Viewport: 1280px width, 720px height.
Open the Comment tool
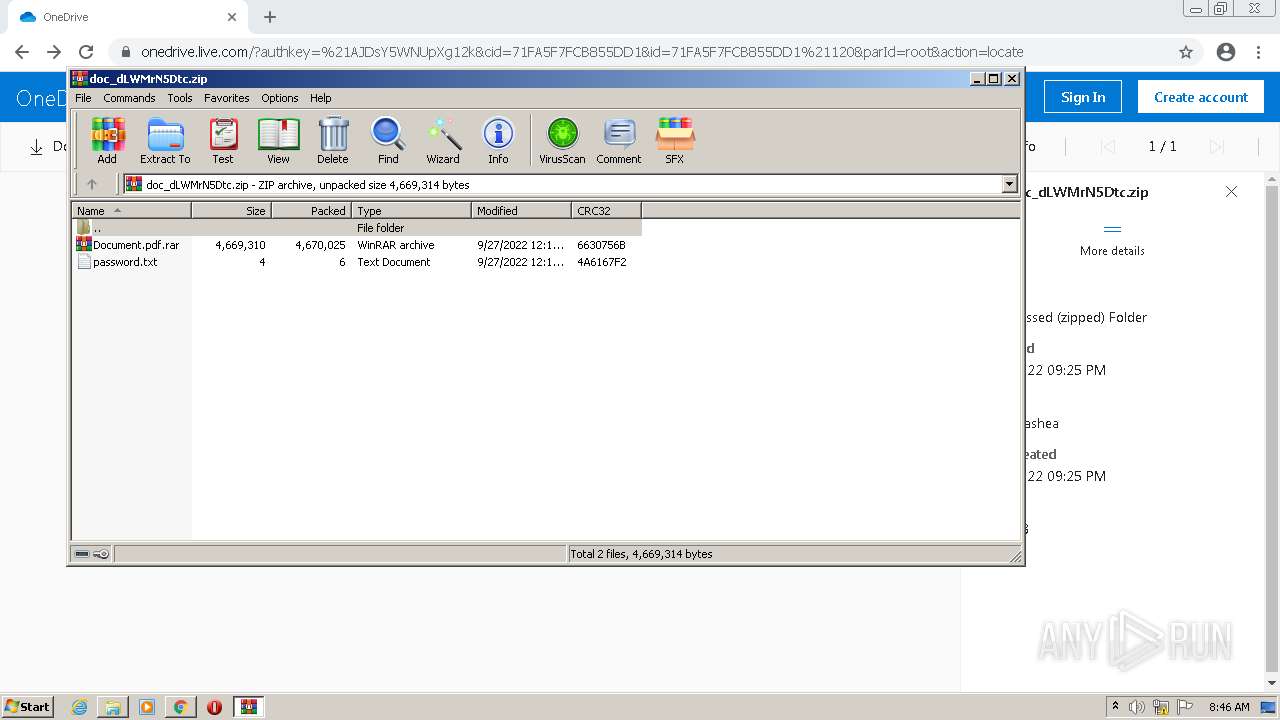[x=619, y=140]
